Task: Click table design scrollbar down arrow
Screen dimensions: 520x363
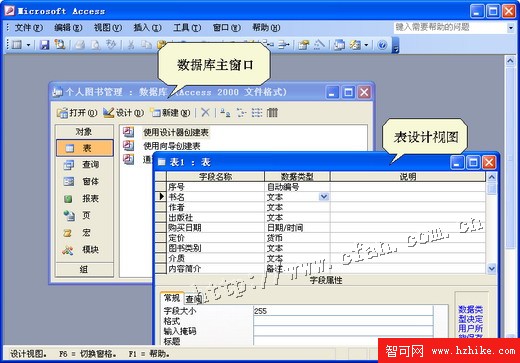Action: point(492,268)
